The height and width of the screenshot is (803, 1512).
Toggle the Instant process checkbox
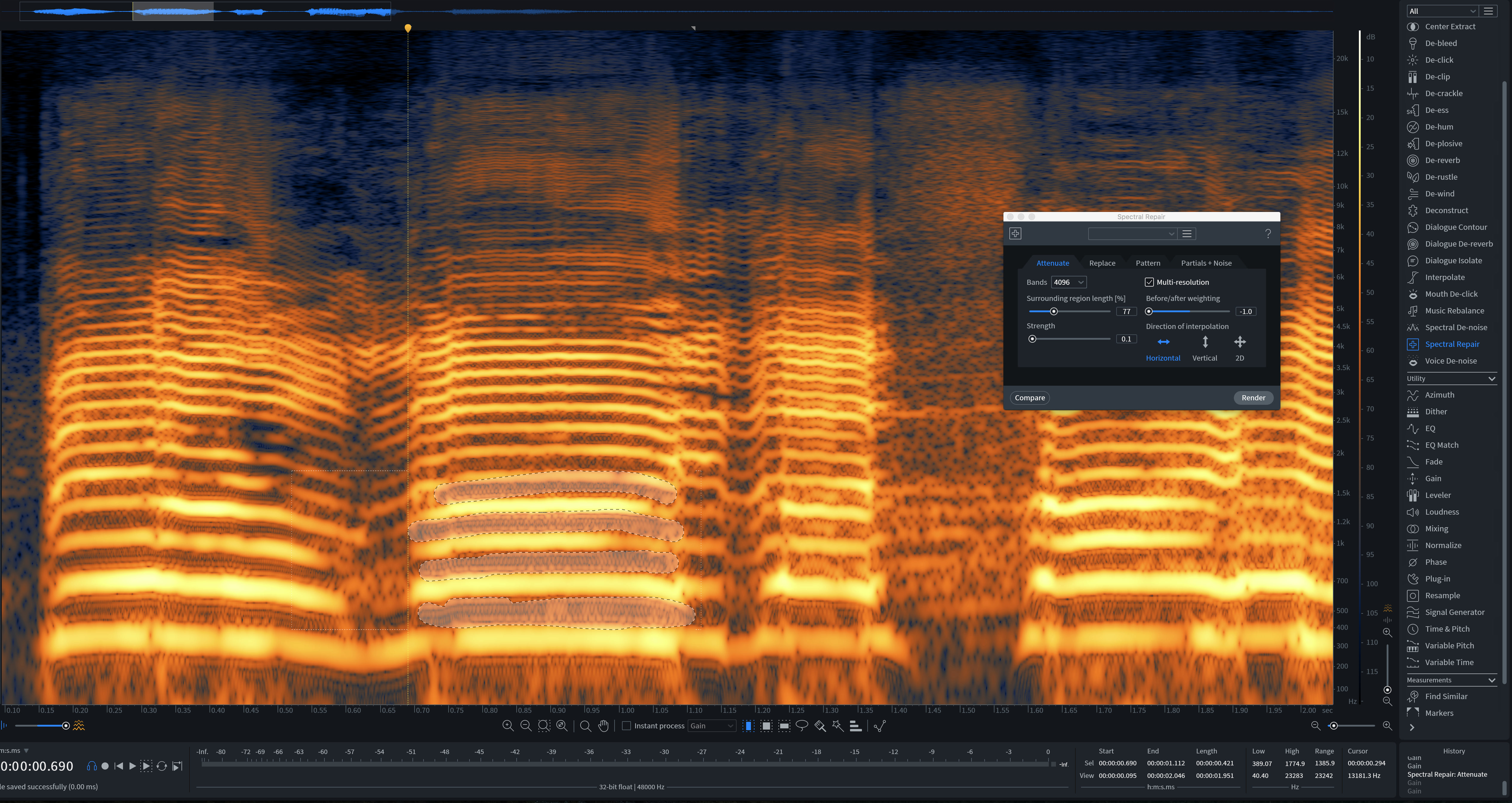626,726
